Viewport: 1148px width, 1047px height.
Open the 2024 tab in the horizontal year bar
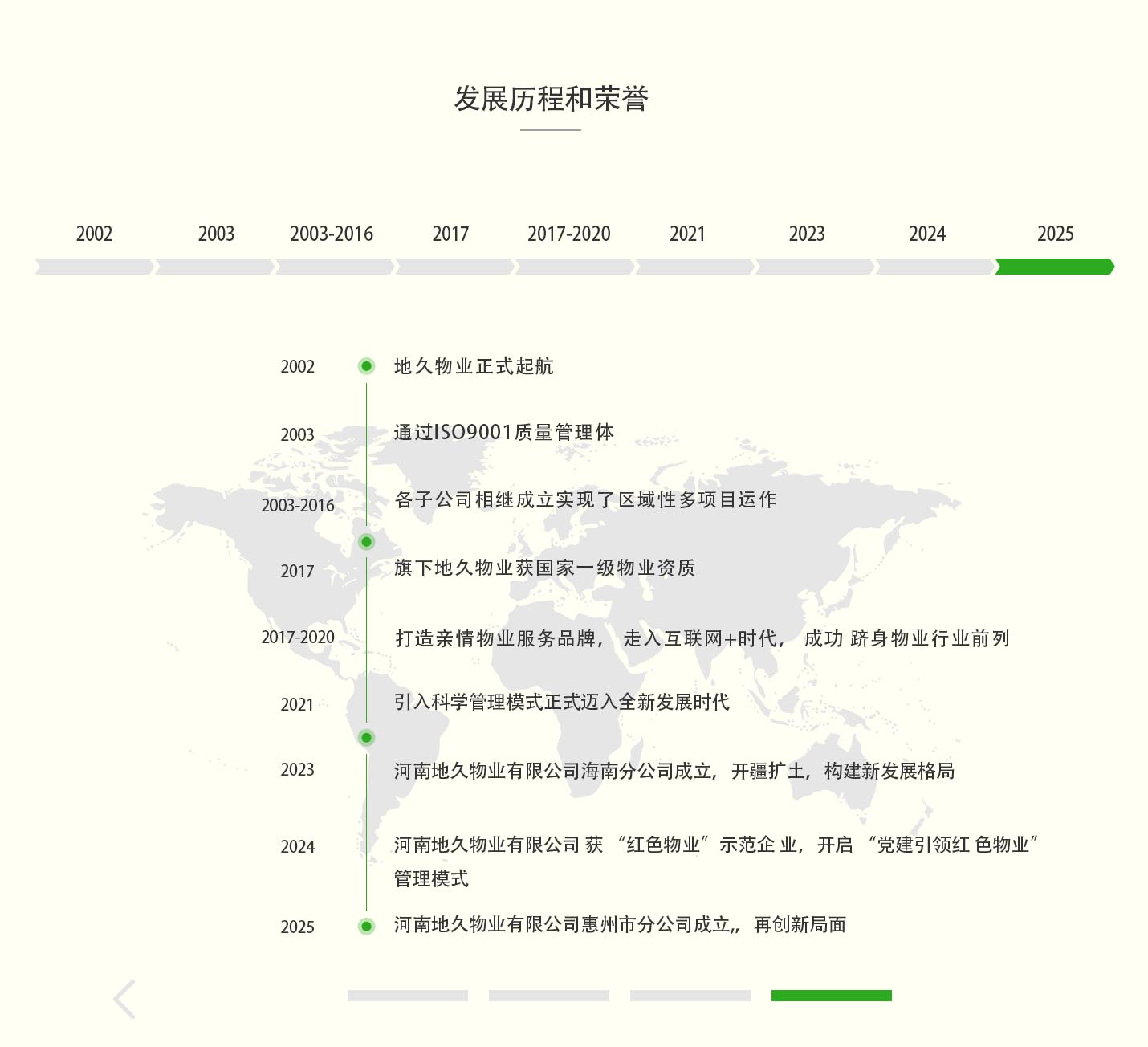point(927,234)
